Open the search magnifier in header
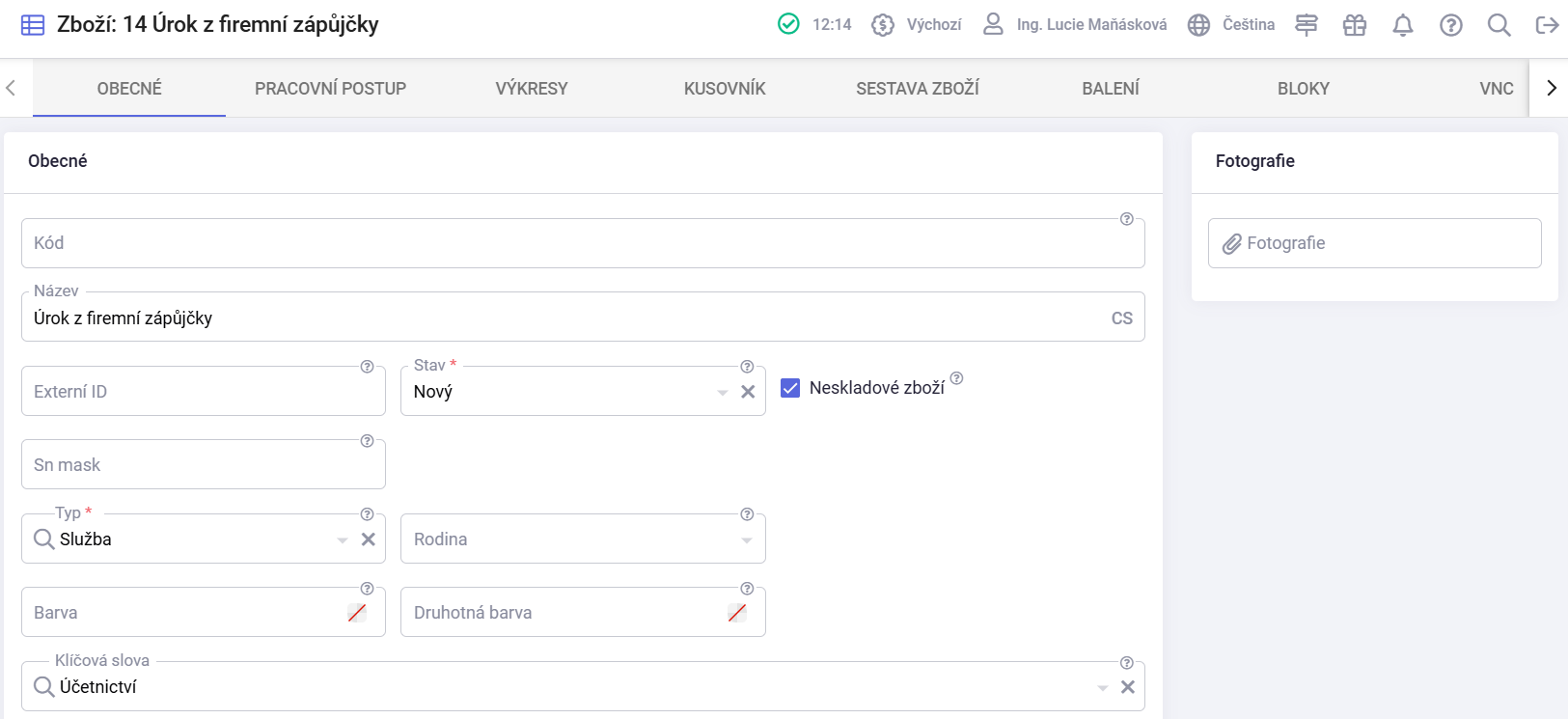The width and height of the screenshot is (1568, 719). (x=1499, y=25)
